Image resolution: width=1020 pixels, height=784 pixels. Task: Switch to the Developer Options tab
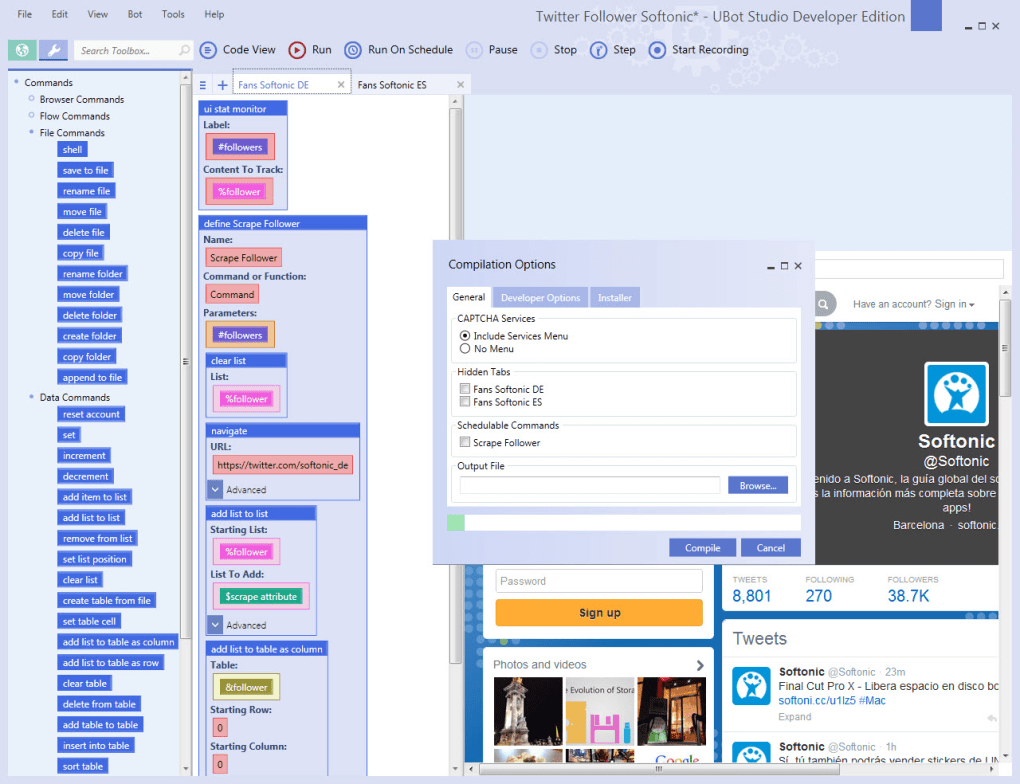[540, 297]
